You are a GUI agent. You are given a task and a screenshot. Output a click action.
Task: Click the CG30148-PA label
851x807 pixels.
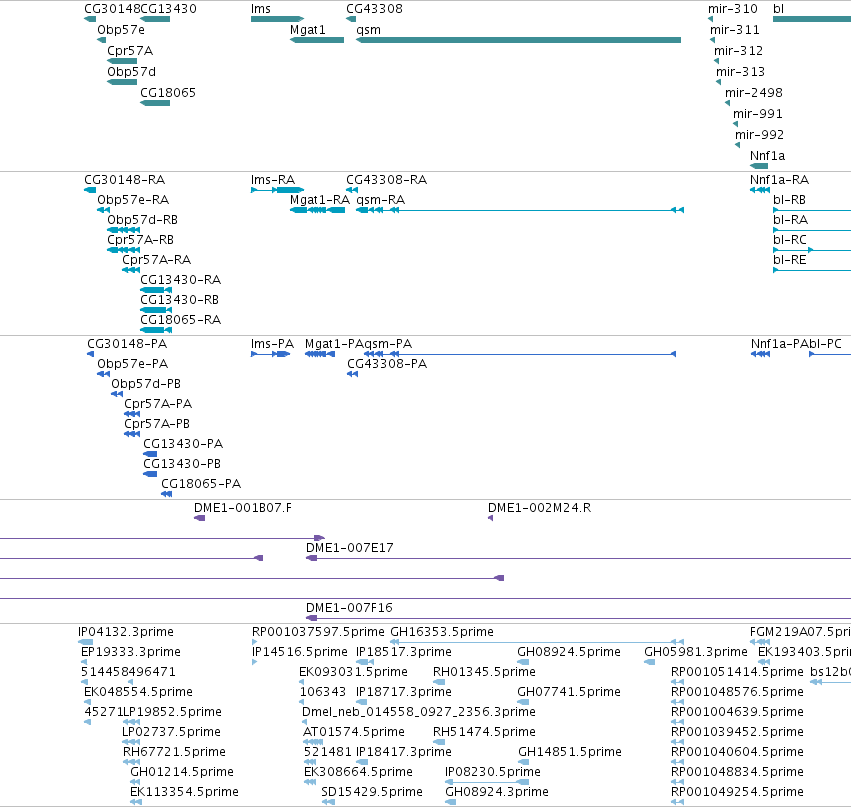coord(127,344)
